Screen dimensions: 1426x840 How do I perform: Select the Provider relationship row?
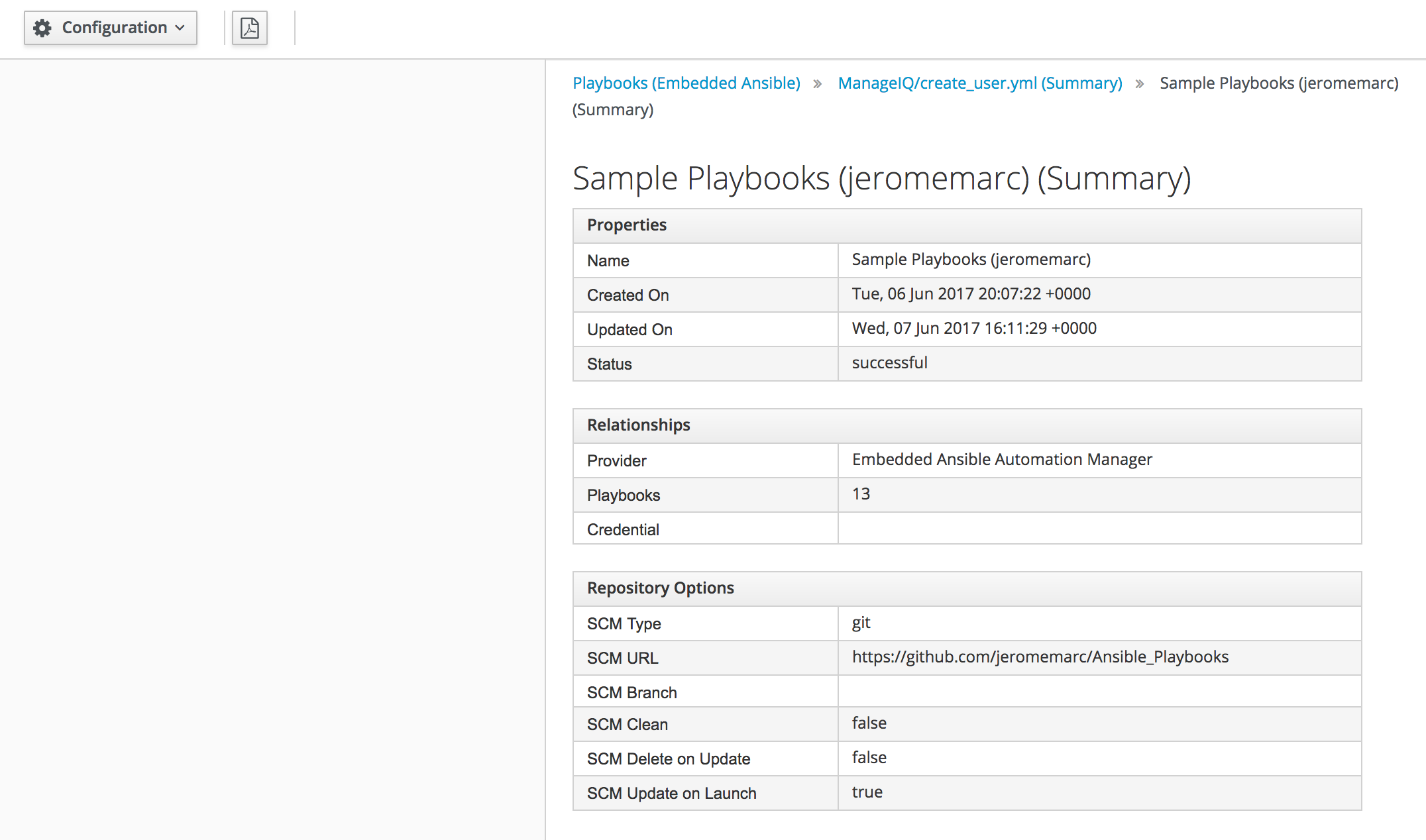[967, 460]
